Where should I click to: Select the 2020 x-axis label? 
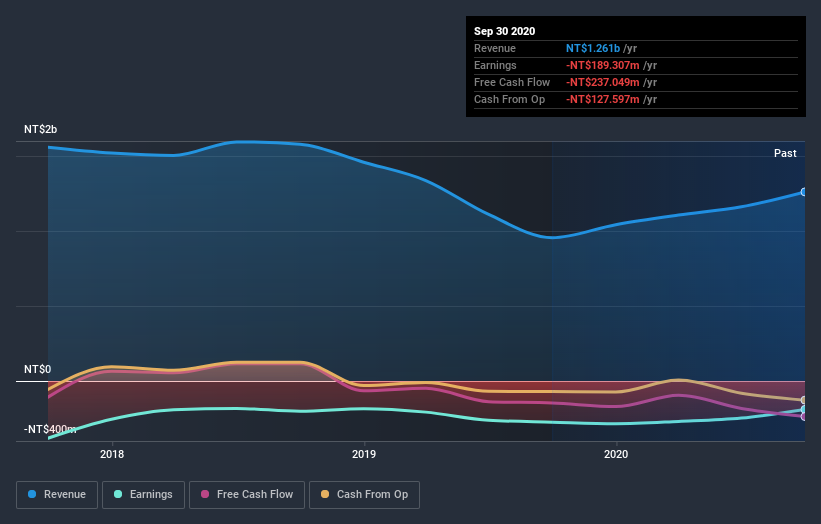(616, 454)
